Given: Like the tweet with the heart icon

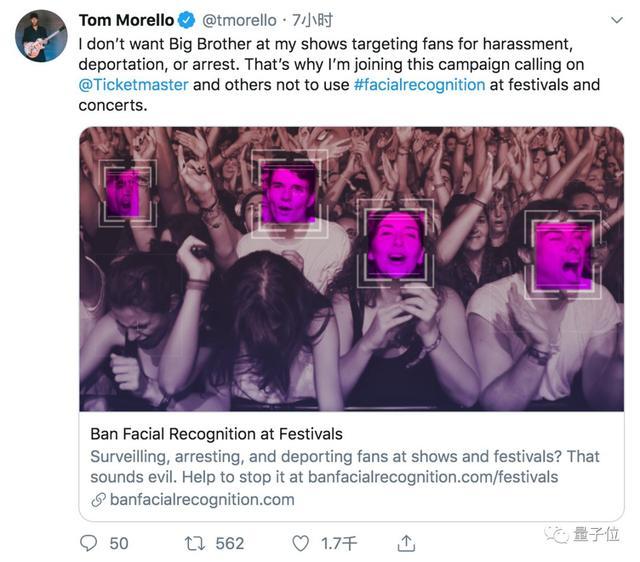Looking at the screenshot, I should (300, 543).
